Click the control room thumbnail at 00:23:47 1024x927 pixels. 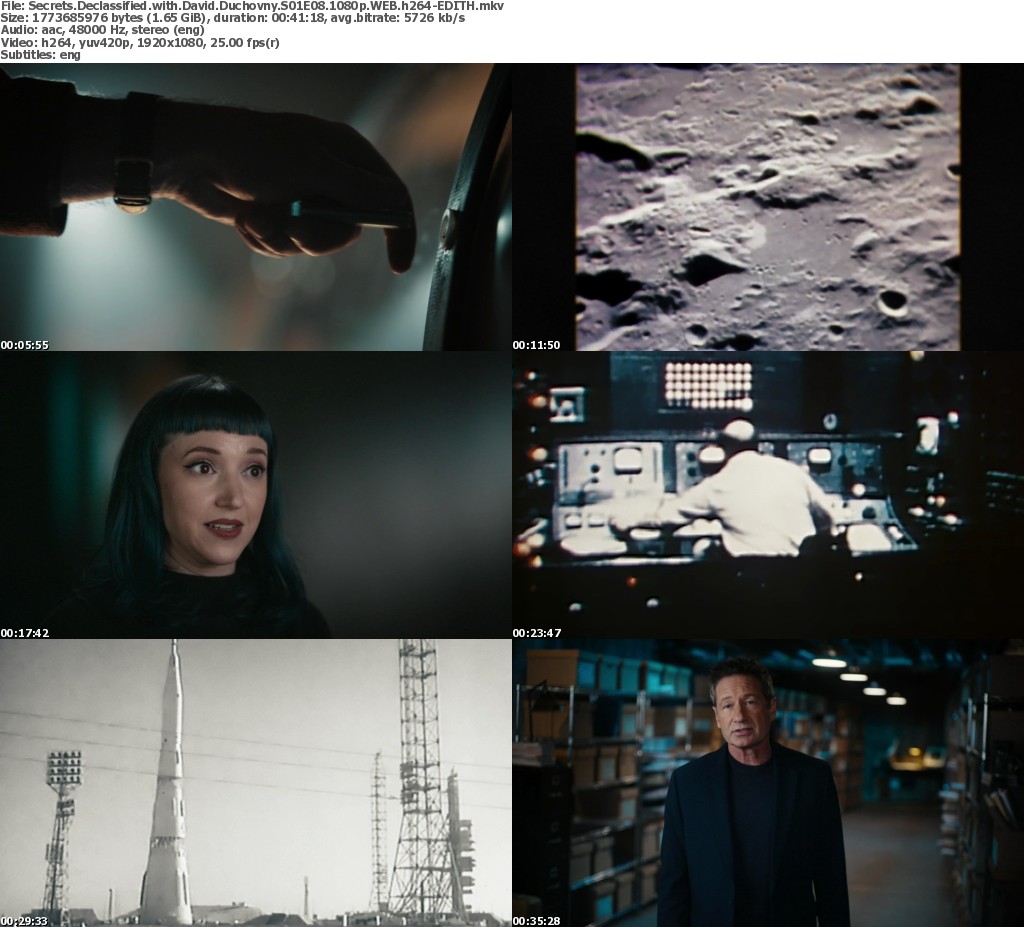pos(768,495)
